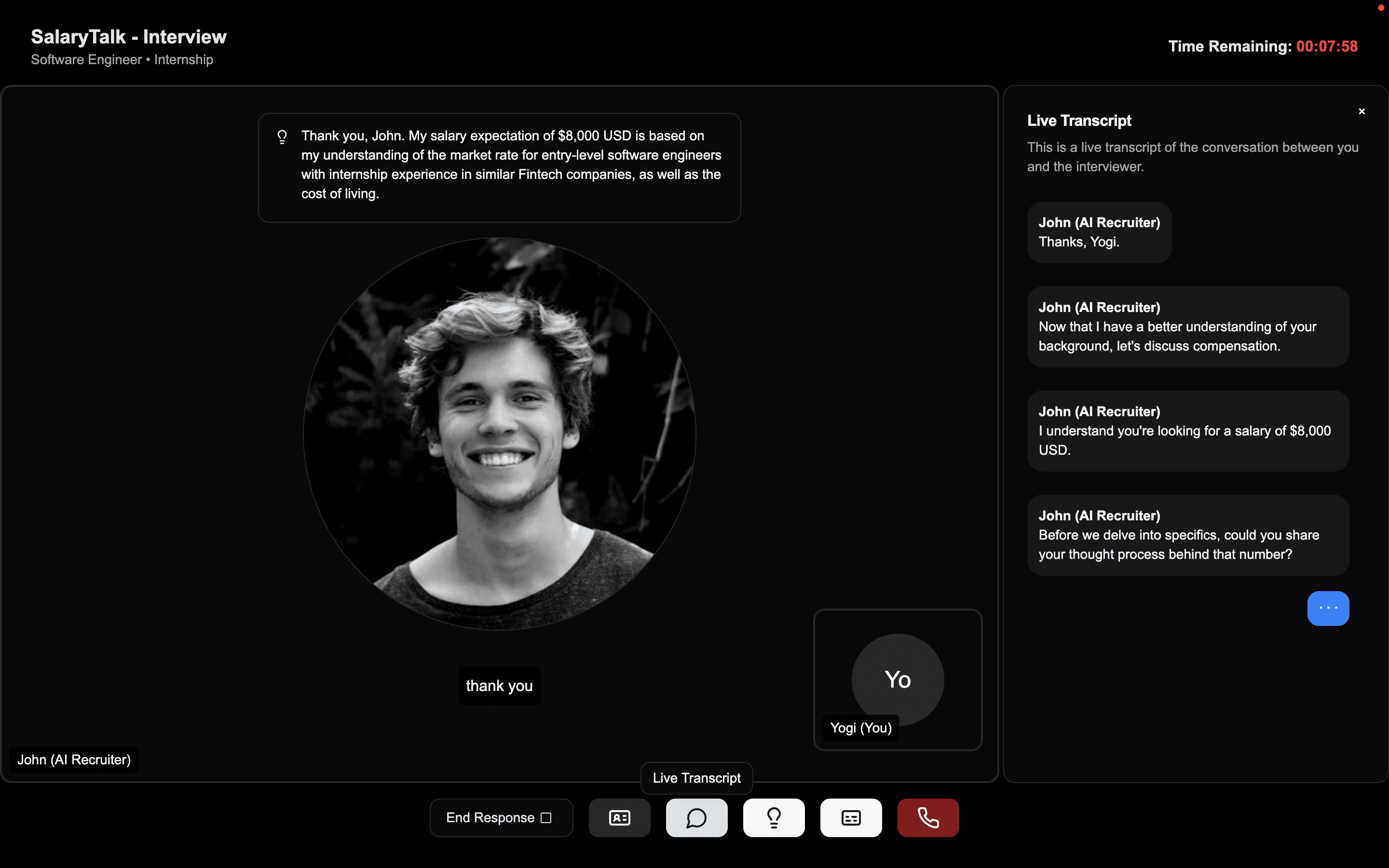Click the lightbulb beside the AI message bubble
The image size is (1389, 868).
(x=282, y=136)
